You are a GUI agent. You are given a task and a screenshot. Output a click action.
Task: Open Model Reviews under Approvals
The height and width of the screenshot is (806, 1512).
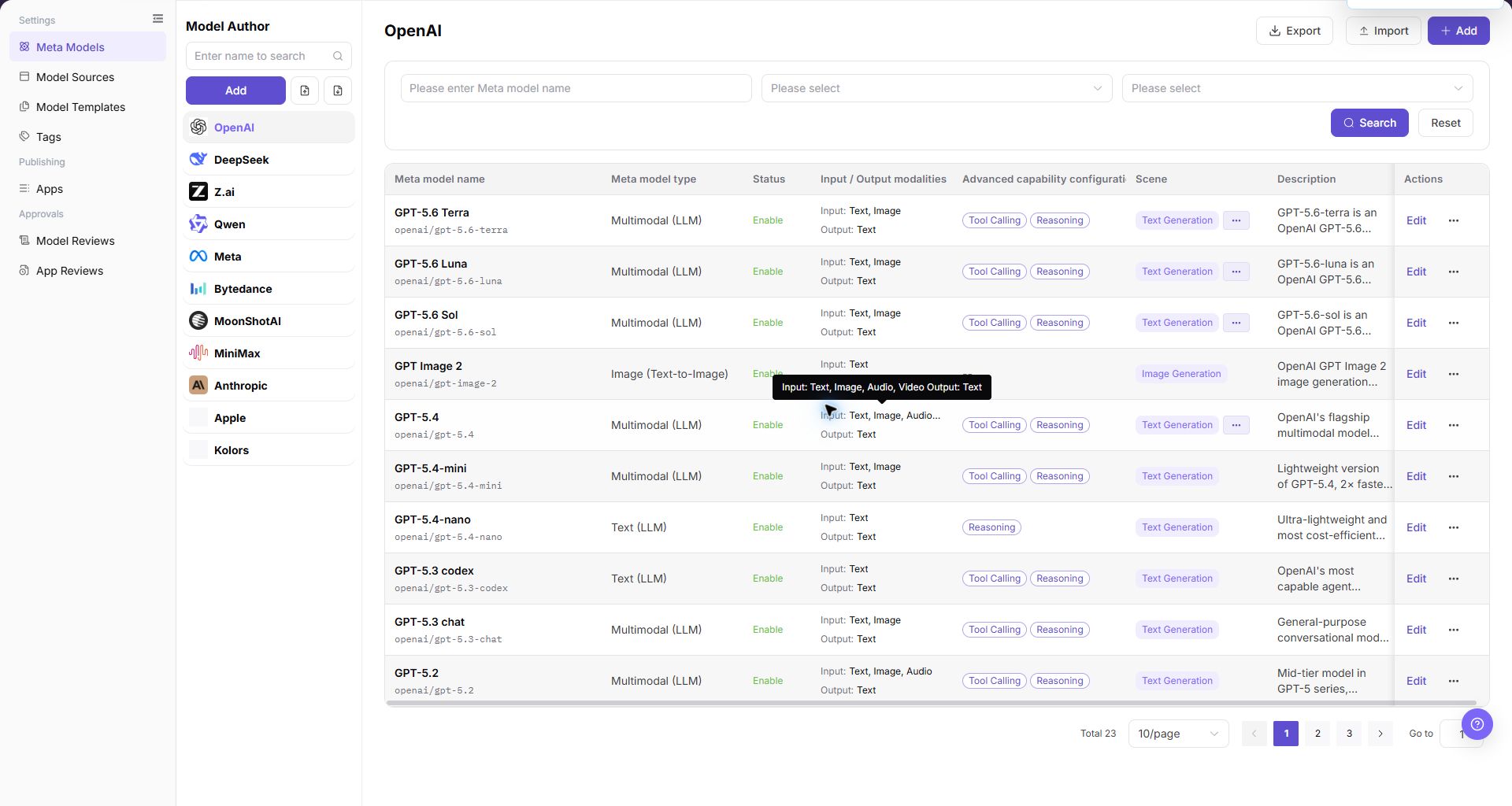click(x=87, y=241)
